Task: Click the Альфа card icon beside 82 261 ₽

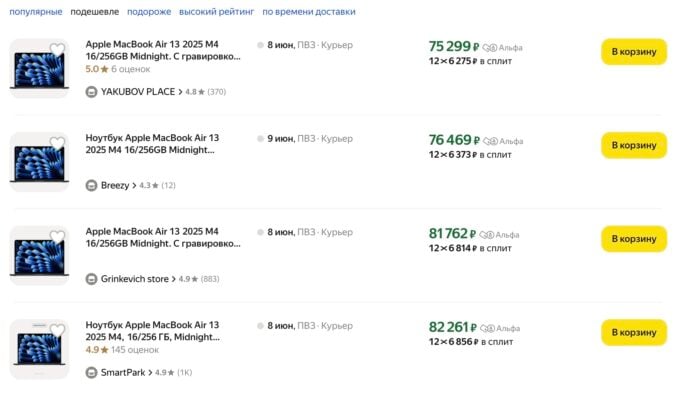Action: [x=487, y=328]
